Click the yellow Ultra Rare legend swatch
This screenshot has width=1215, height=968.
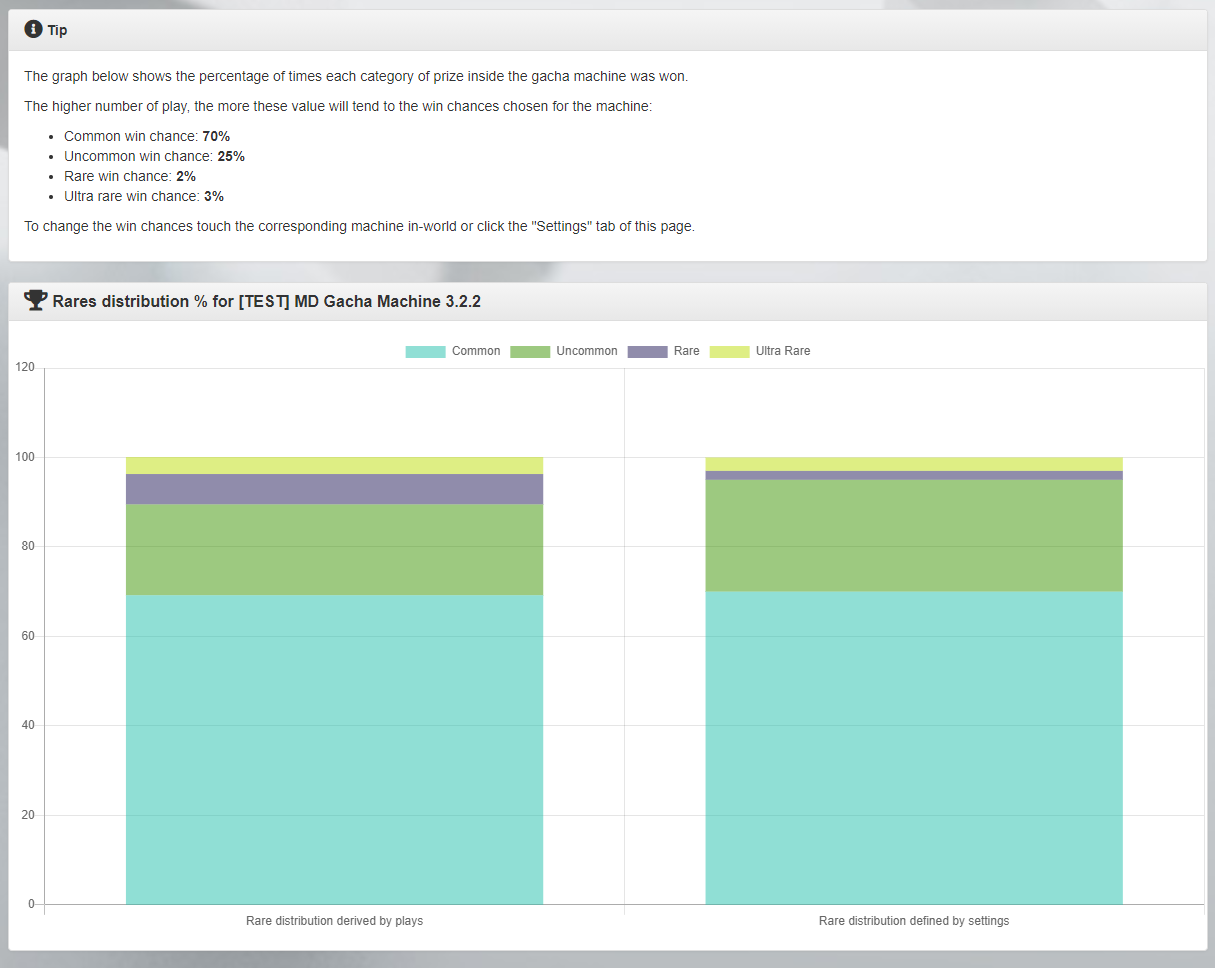point(729,351)
